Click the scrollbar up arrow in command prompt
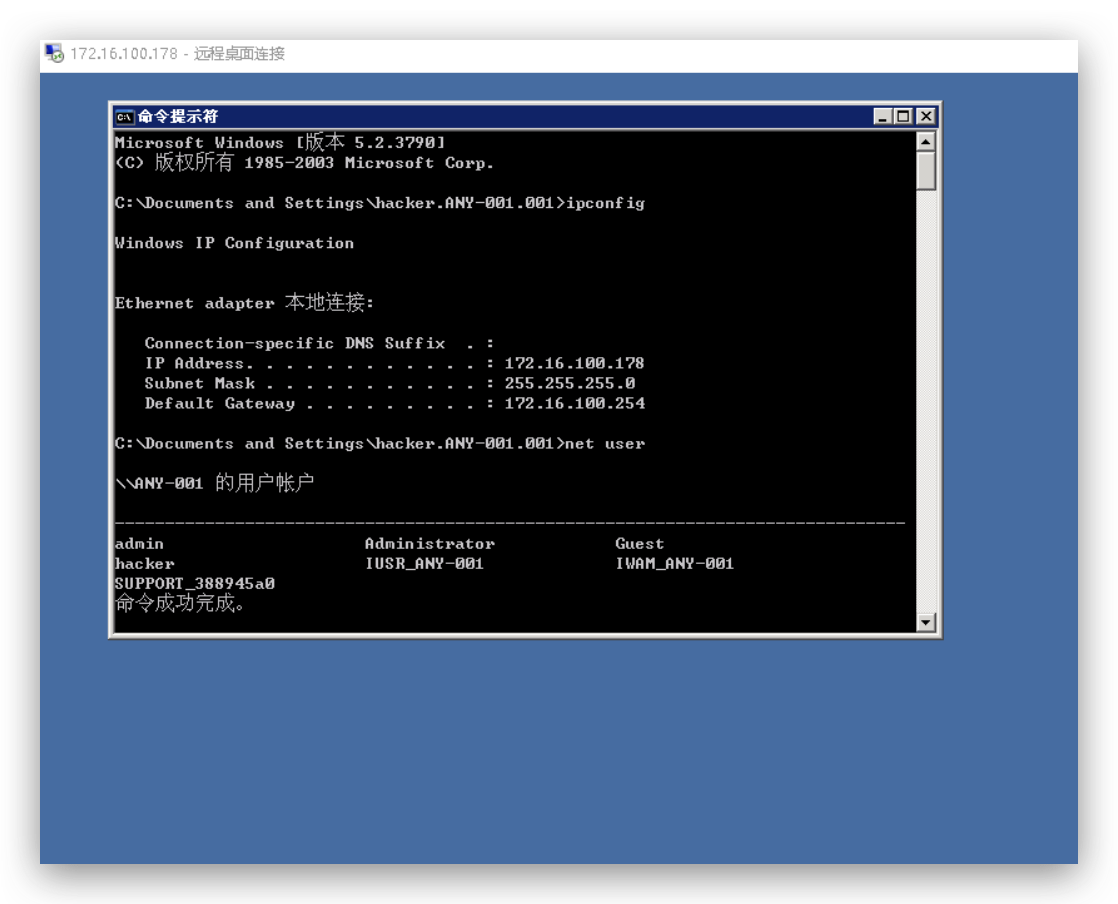Screen dimensions: 1118x904 click(925, 141)
